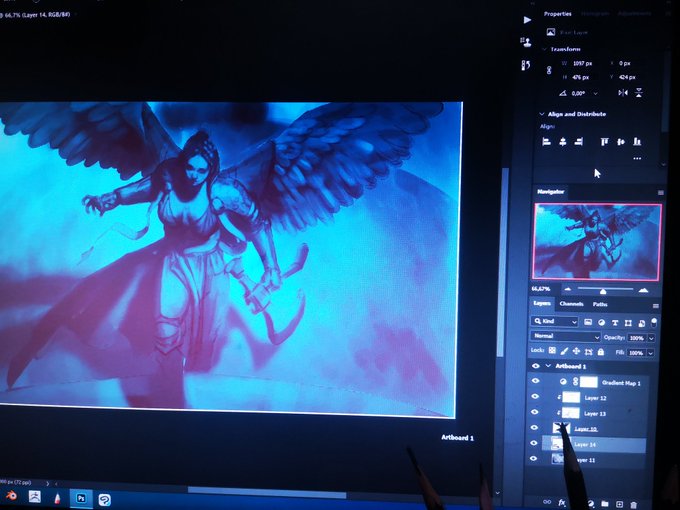This screenshot has width=680, height=510.
Task: Hide Layer 10 visibility eye
Action: point(534,428)
